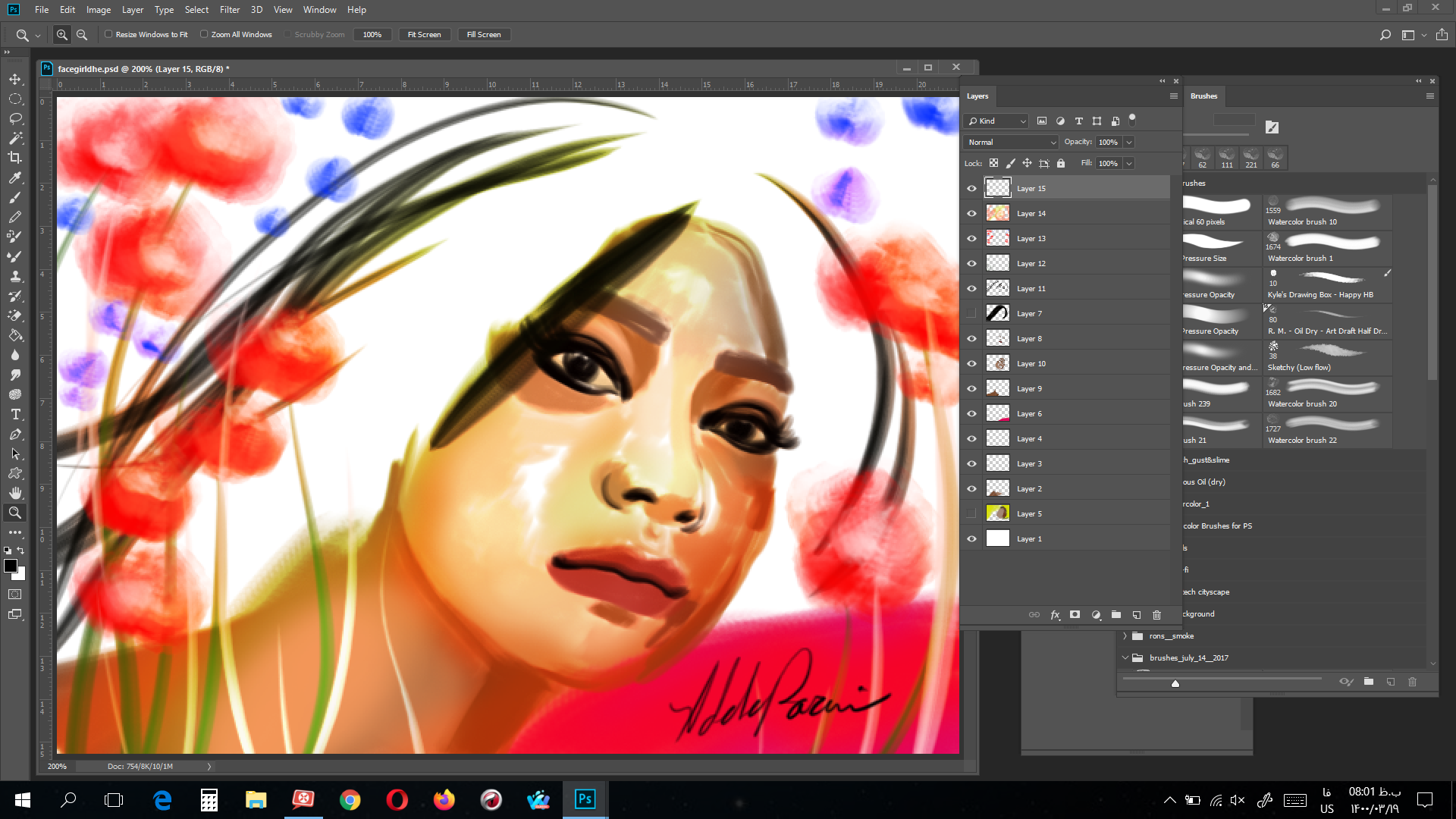Screen dimensions: 1456x819
Task: Select the Move tool
Action: coord(15,80)
